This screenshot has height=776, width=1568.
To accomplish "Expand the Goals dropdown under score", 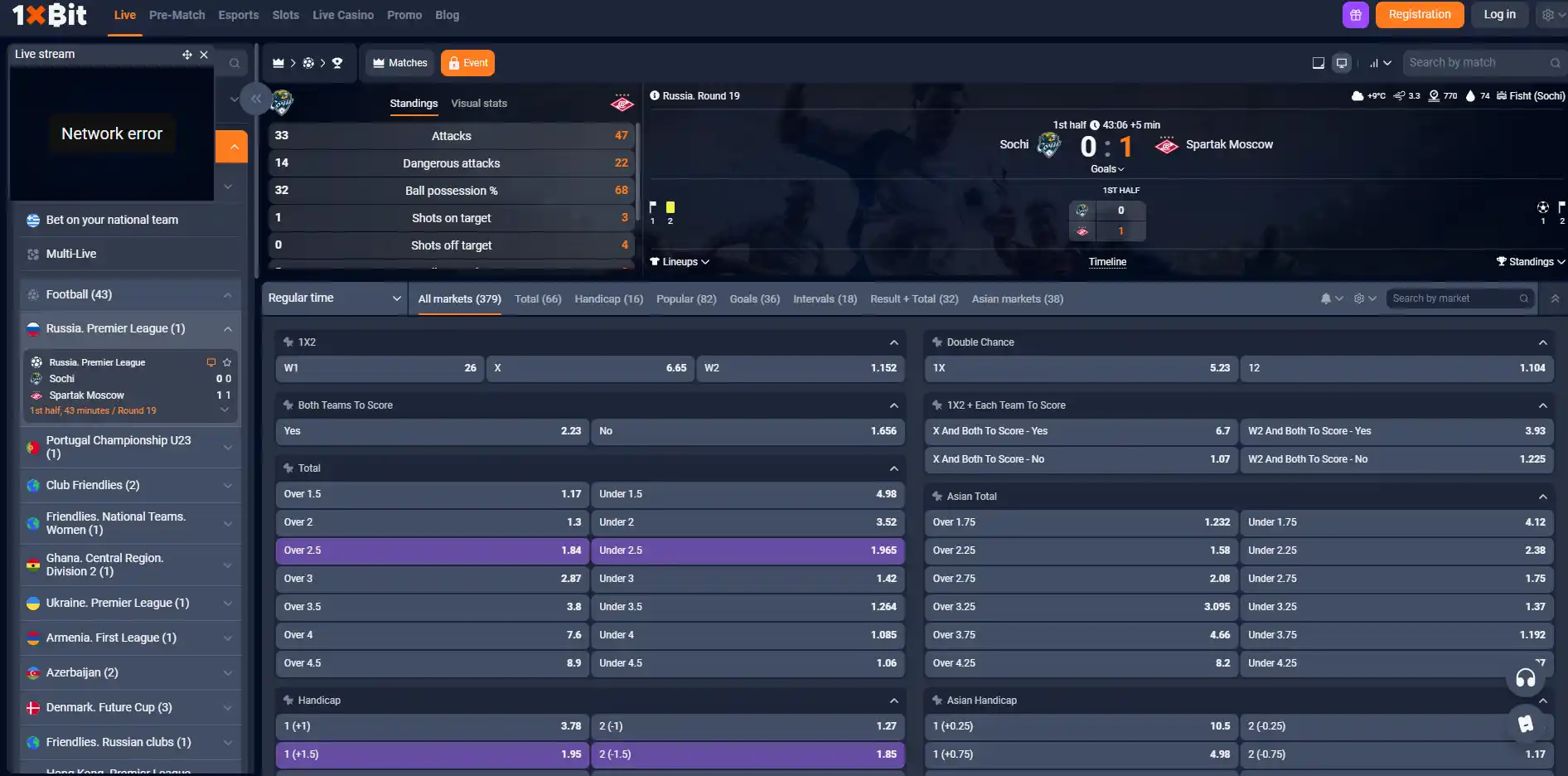I will click(x=1107, y=169).
